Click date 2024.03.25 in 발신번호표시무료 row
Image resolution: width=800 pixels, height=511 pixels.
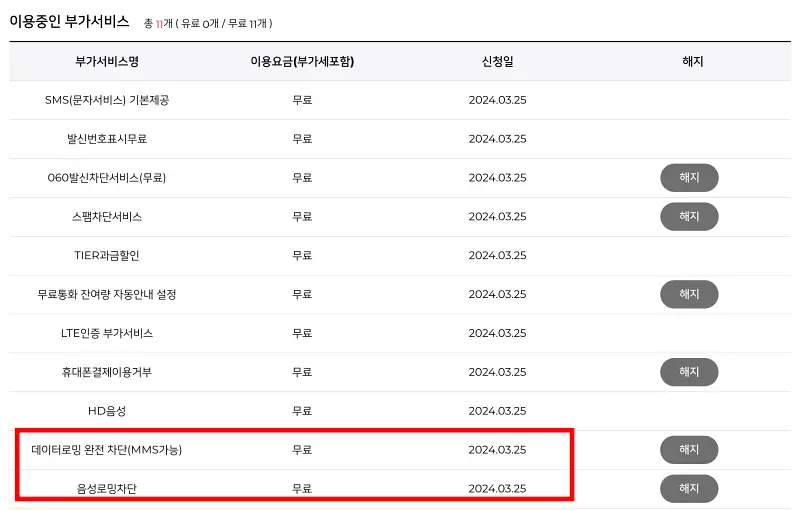tap(497, 139)
